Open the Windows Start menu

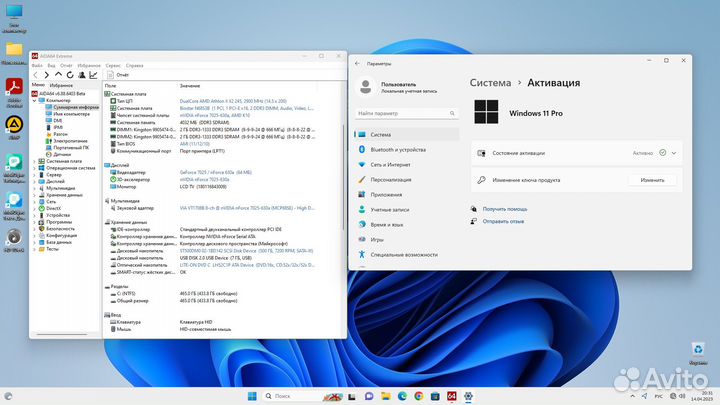(252, 396)
